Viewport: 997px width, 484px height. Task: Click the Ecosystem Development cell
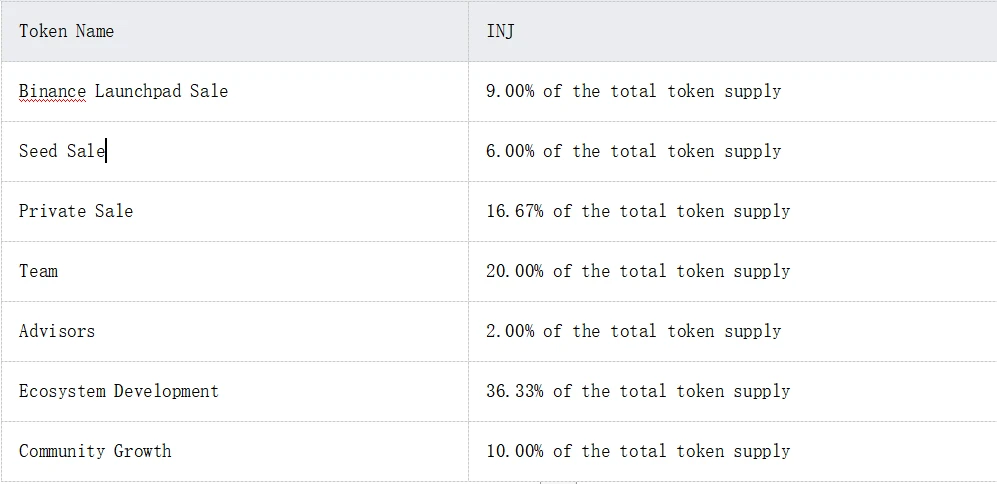pyautogui.click(x=118, y=391)
